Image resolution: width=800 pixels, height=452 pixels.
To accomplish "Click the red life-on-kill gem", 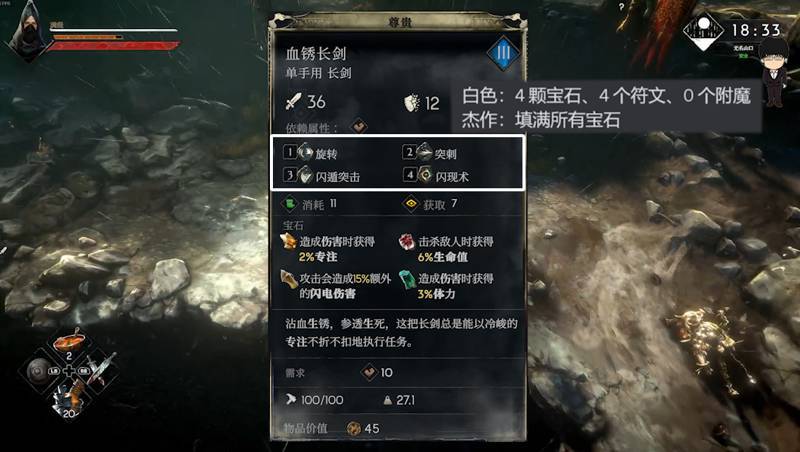I will pos(407,241).
